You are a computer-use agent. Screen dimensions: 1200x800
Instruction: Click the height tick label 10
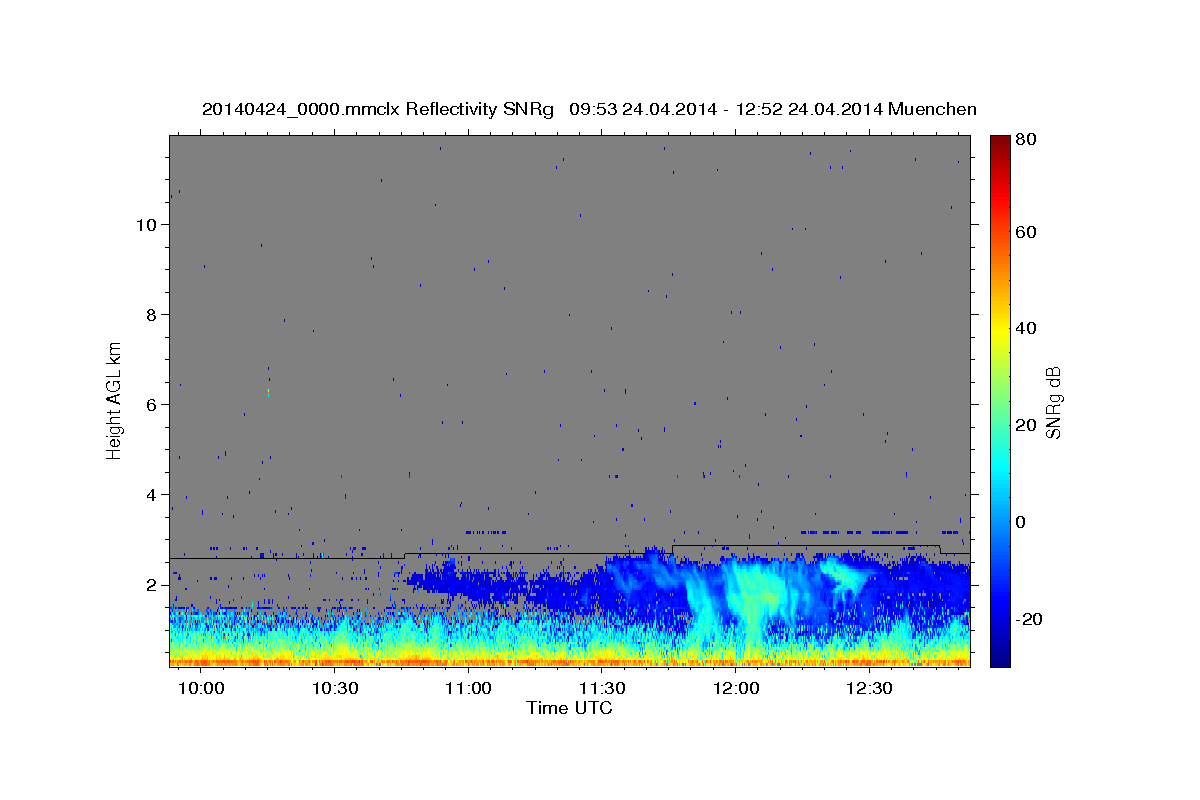click(x=146, y=224)
